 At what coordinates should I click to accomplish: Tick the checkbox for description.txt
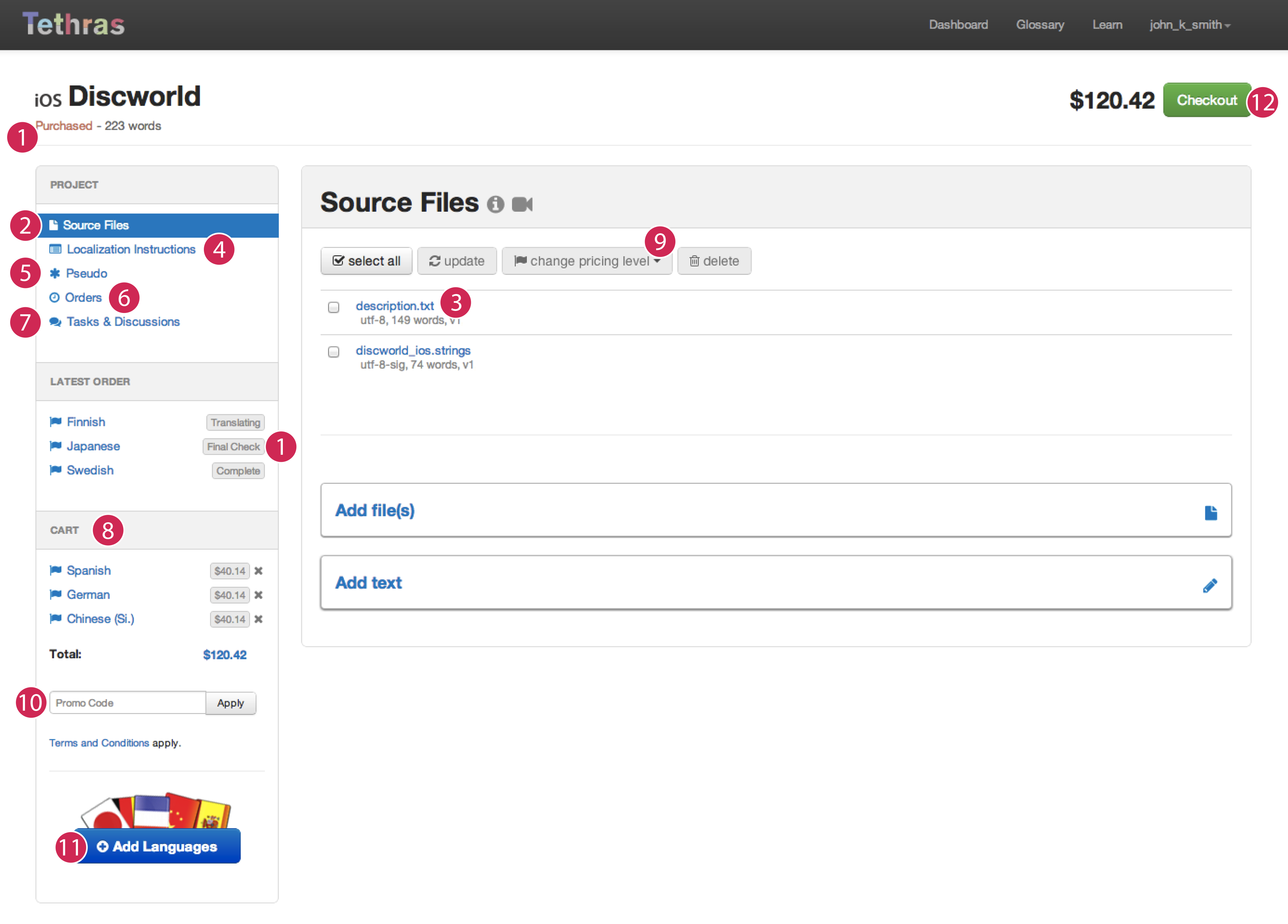pyautogui.click(x=334, y=307)
